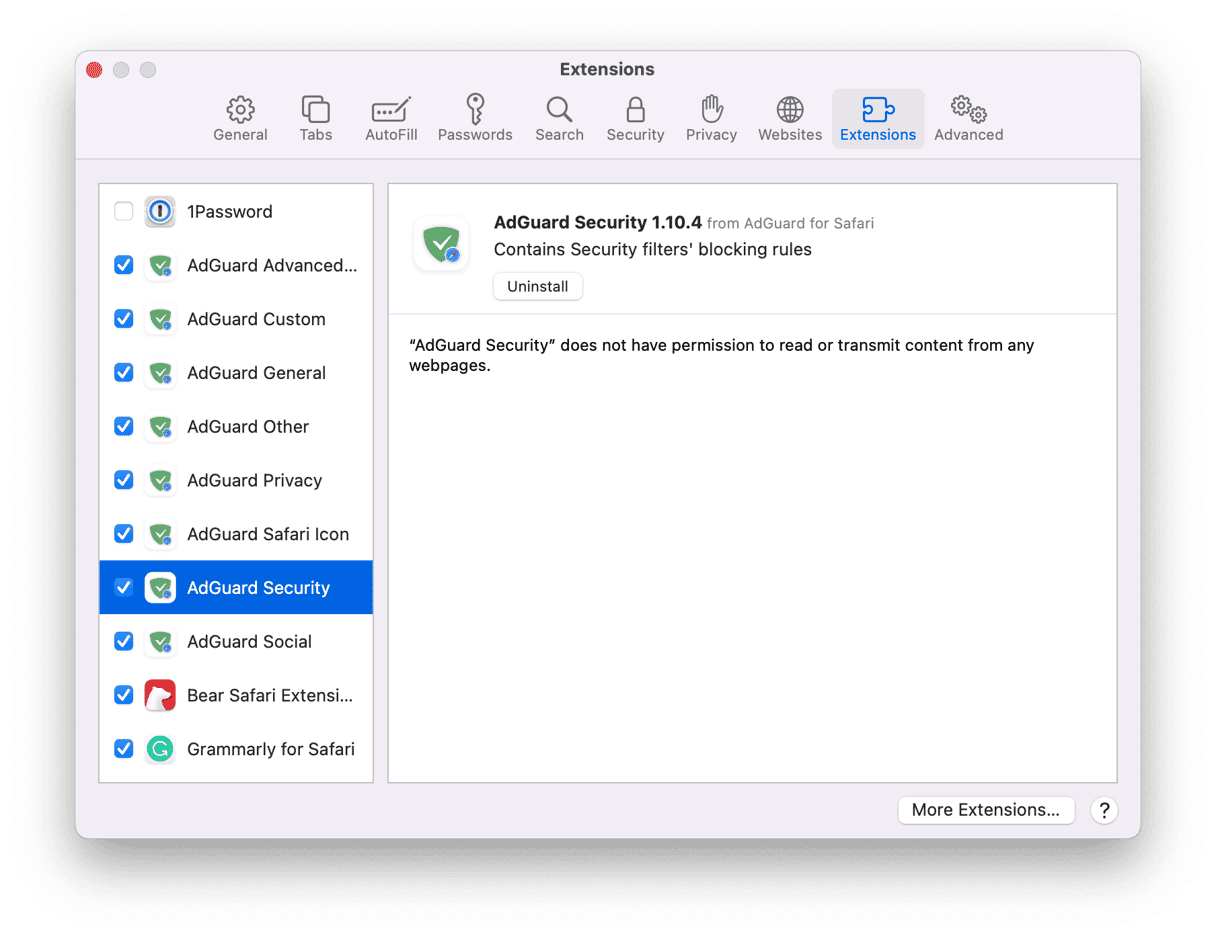
Task: Open the Passwords key icon
Action: (475, 119)
